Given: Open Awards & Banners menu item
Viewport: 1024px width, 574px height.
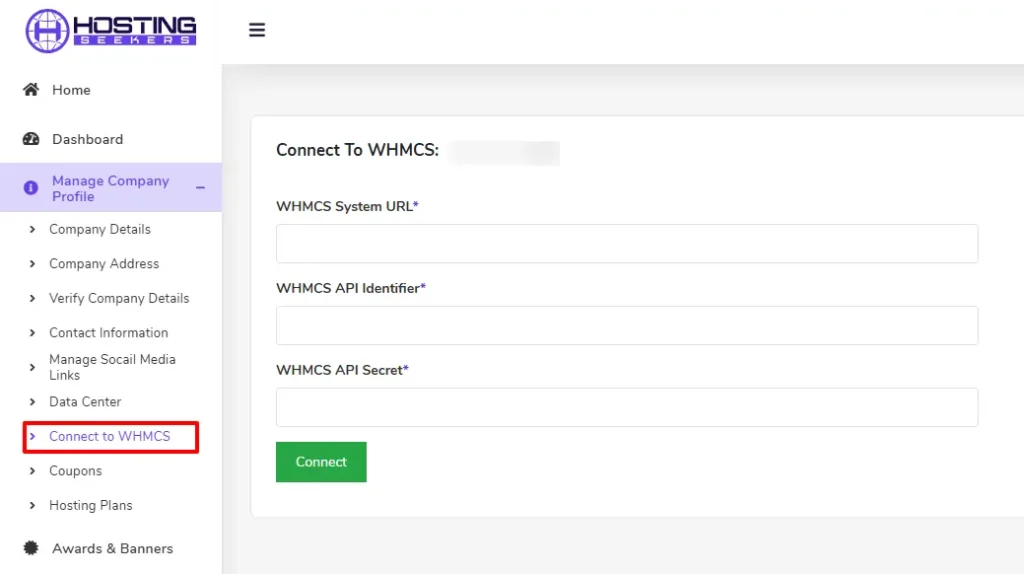Looking at the screenshot, I should (111, 548).
